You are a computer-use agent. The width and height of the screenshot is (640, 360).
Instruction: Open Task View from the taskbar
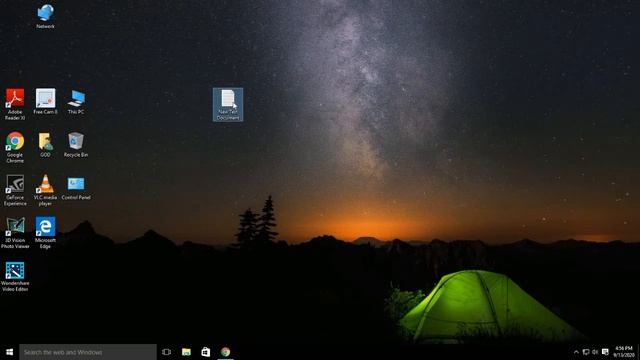[166, 352]
